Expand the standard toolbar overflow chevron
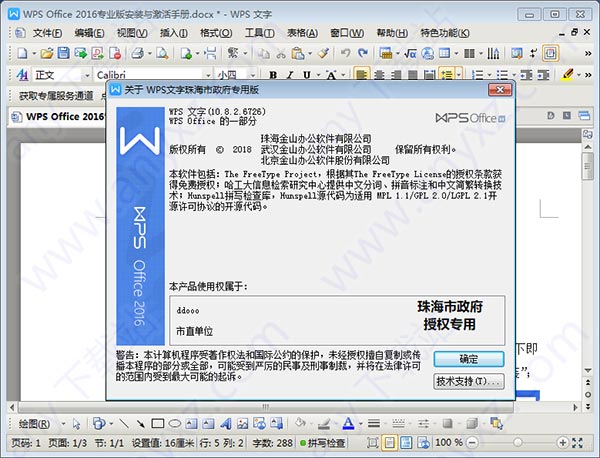Viewport: 600px width, 458px height. (588, 54)
